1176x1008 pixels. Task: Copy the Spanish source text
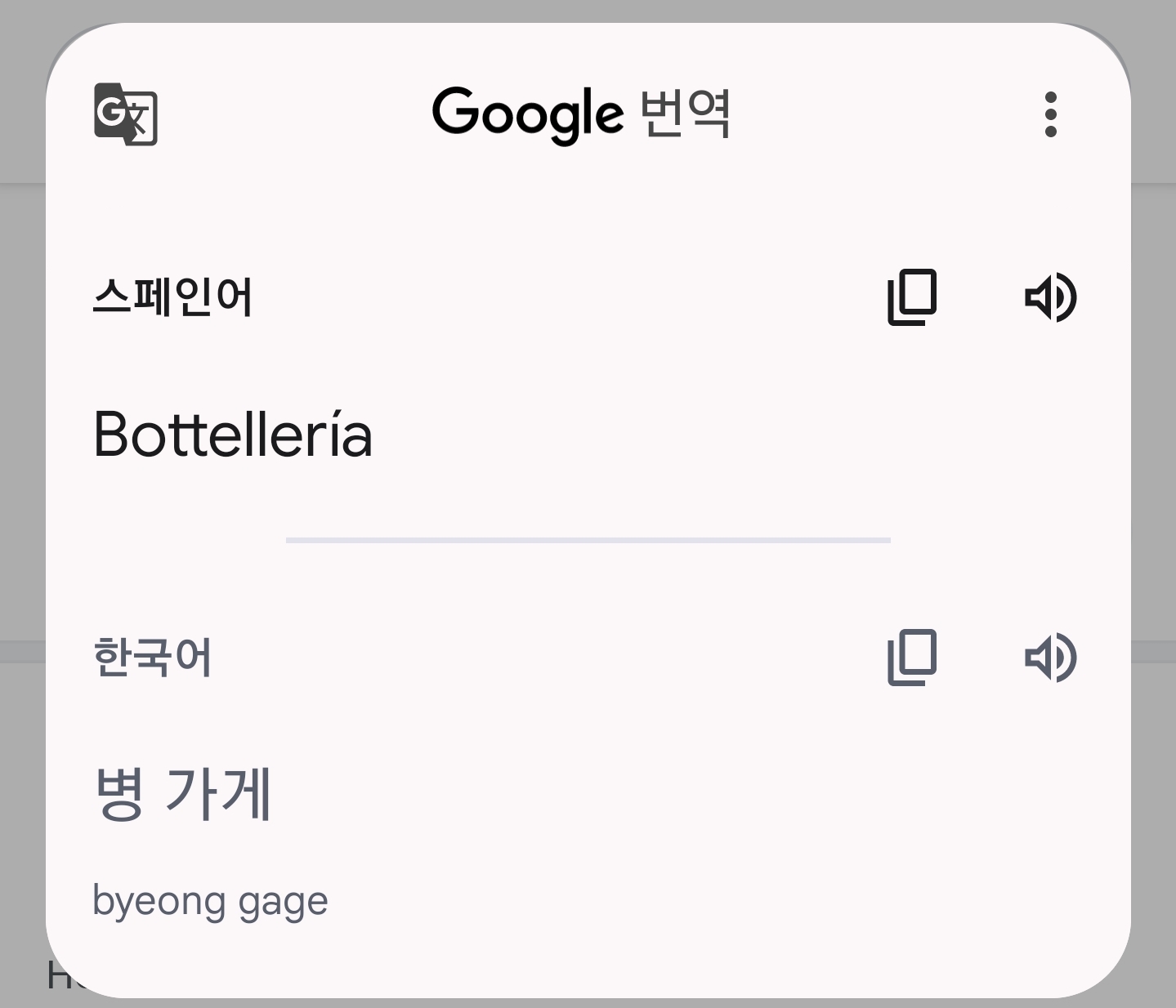tap(912, 297)
